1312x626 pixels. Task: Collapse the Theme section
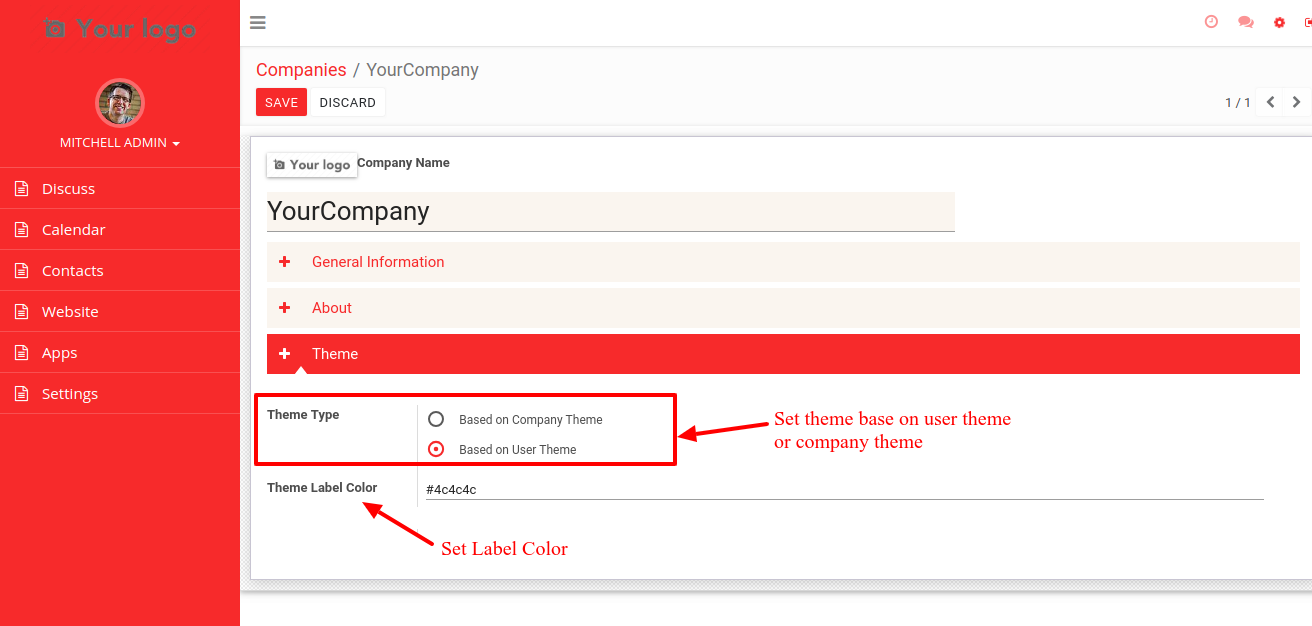pyautogui.click(x=783, y=354)
